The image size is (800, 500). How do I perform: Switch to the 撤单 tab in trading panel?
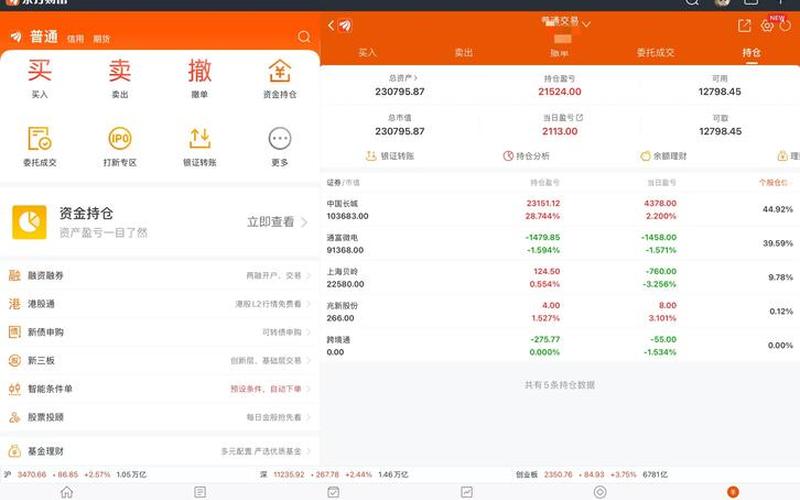560,53
